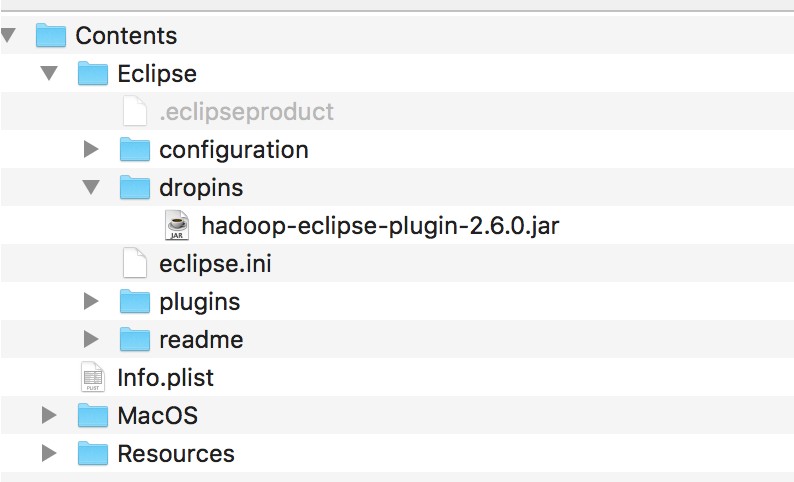The width and height of the screenshot is (794, 482).
Task: Expand the Resources folder triangle
Action: tap(49, 453)
